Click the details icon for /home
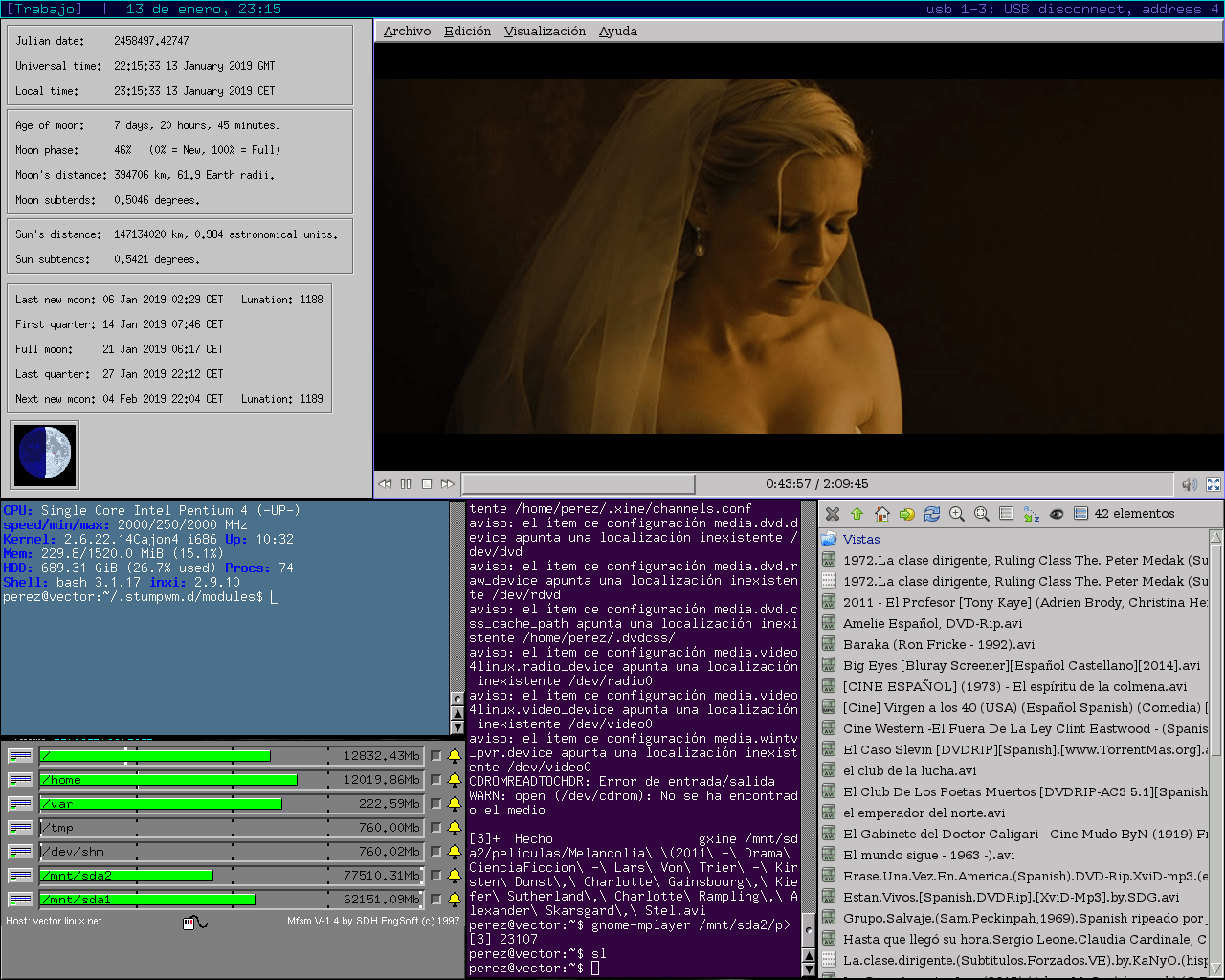The width and height of the screenshot is (1225, 980). click(x=20, y=780)
